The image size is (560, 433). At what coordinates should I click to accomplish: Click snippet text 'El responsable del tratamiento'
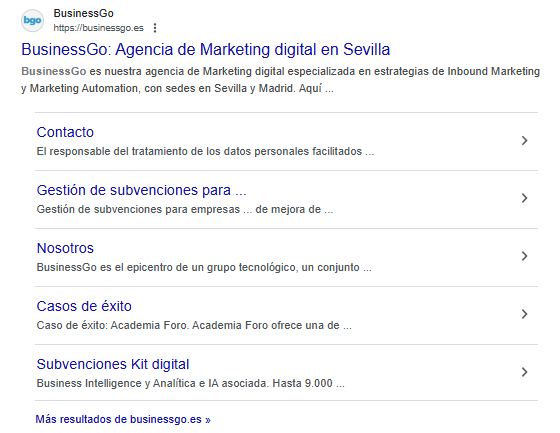(112, 151)
